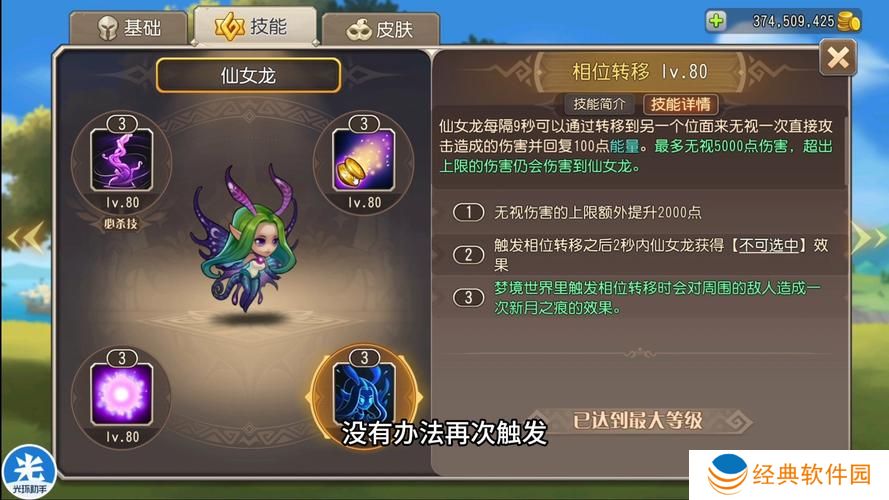Switch to the 皮肤 tab
The image size is (889, 500).
(380, 29)
